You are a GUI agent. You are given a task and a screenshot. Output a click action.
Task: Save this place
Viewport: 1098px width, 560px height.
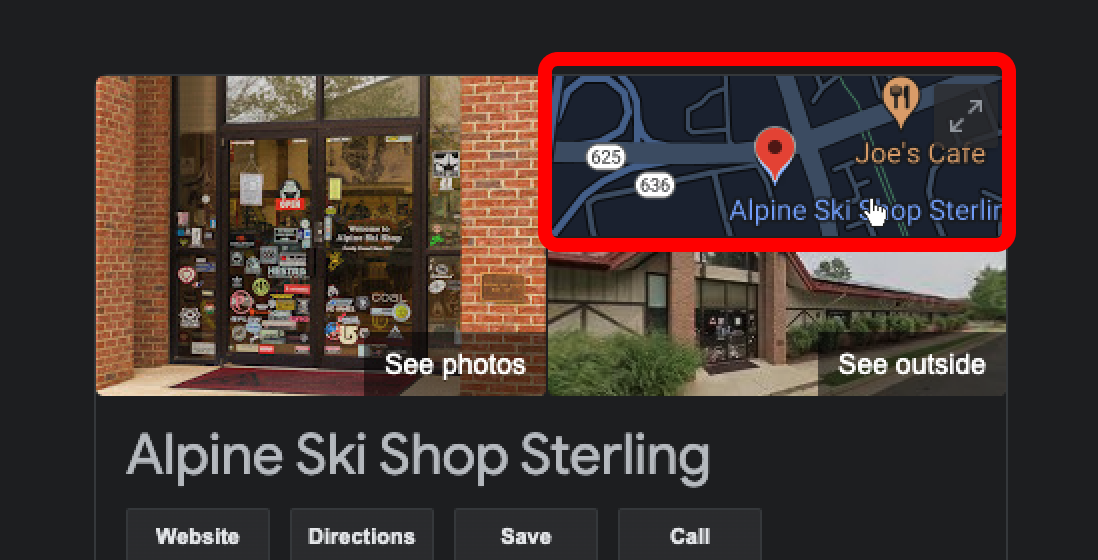(526, 536)
